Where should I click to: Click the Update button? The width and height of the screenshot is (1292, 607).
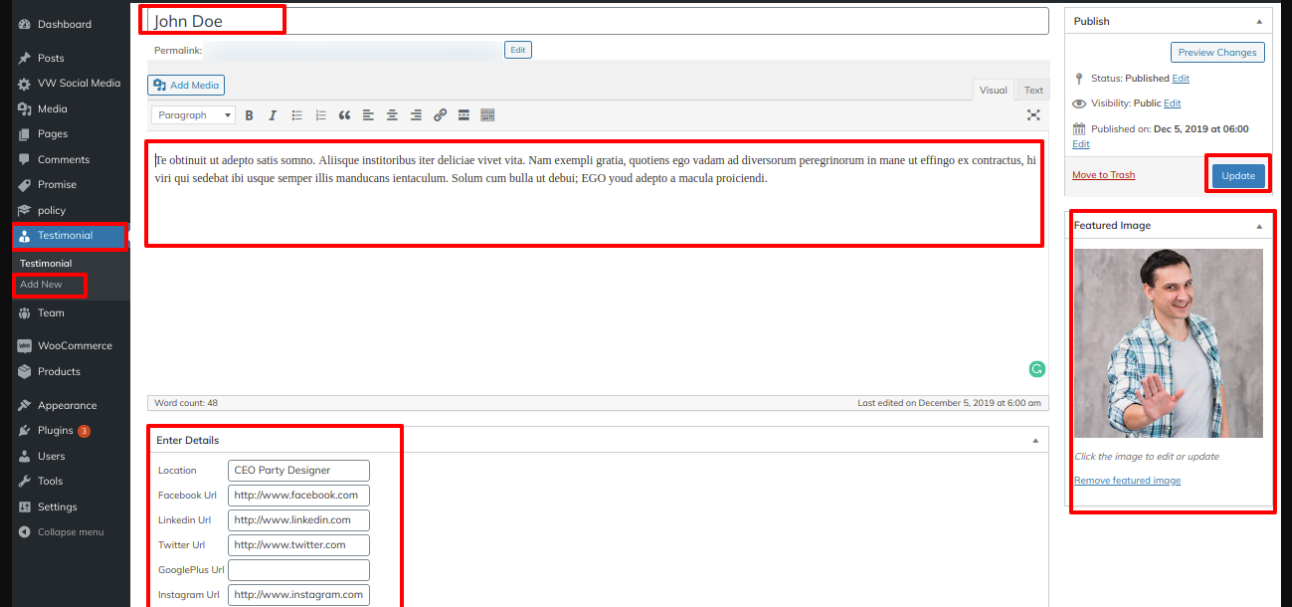pos(1238,176)
